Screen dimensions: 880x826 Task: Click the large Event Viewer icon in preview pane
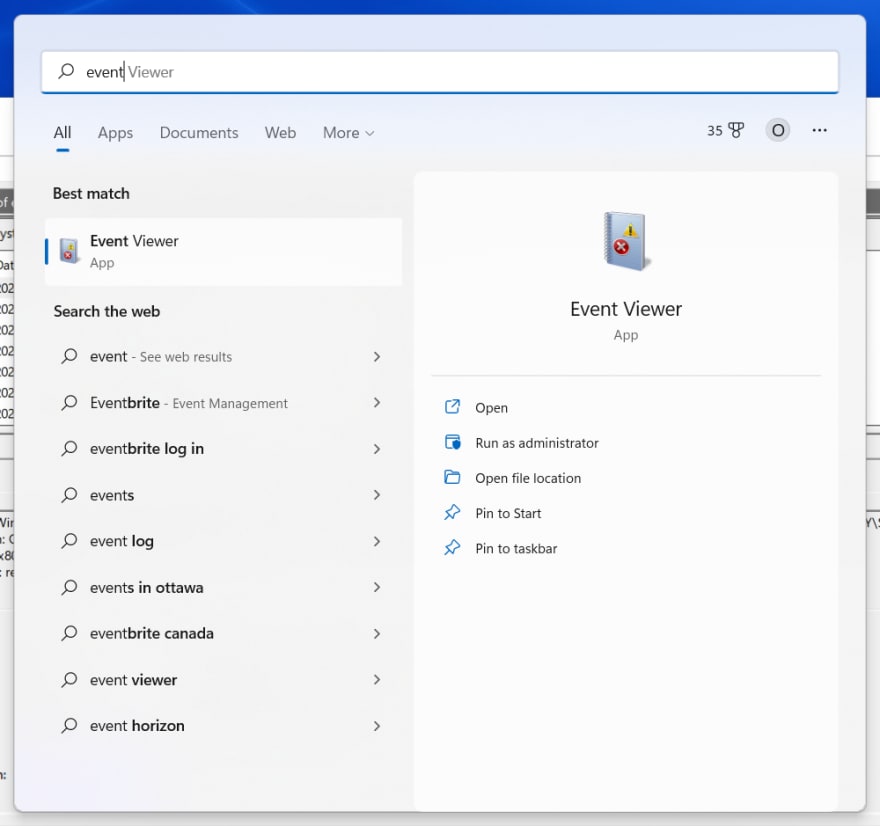pyautogui.click(x=626, y=241)
